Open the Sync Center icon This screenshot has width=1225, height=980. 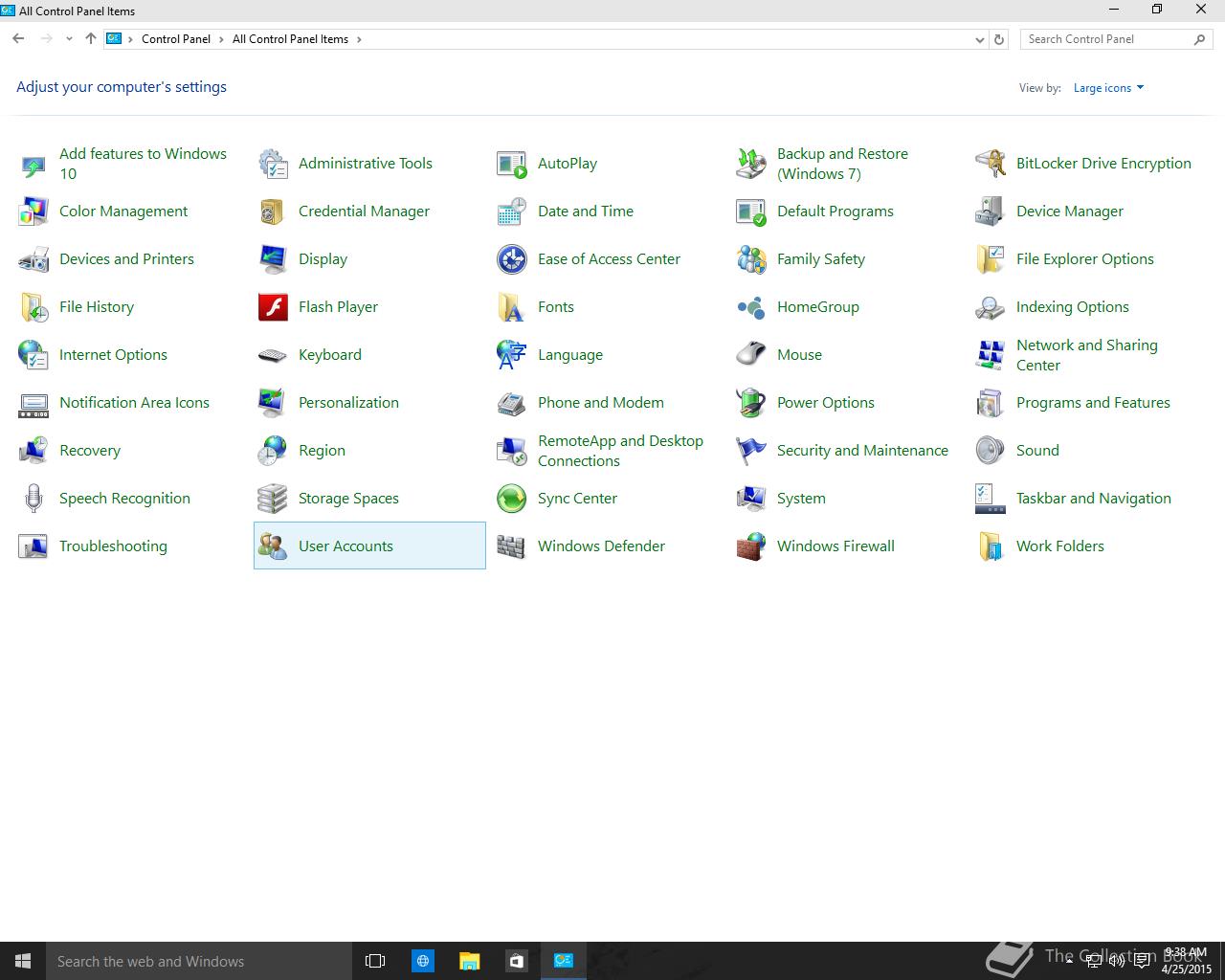512,499
